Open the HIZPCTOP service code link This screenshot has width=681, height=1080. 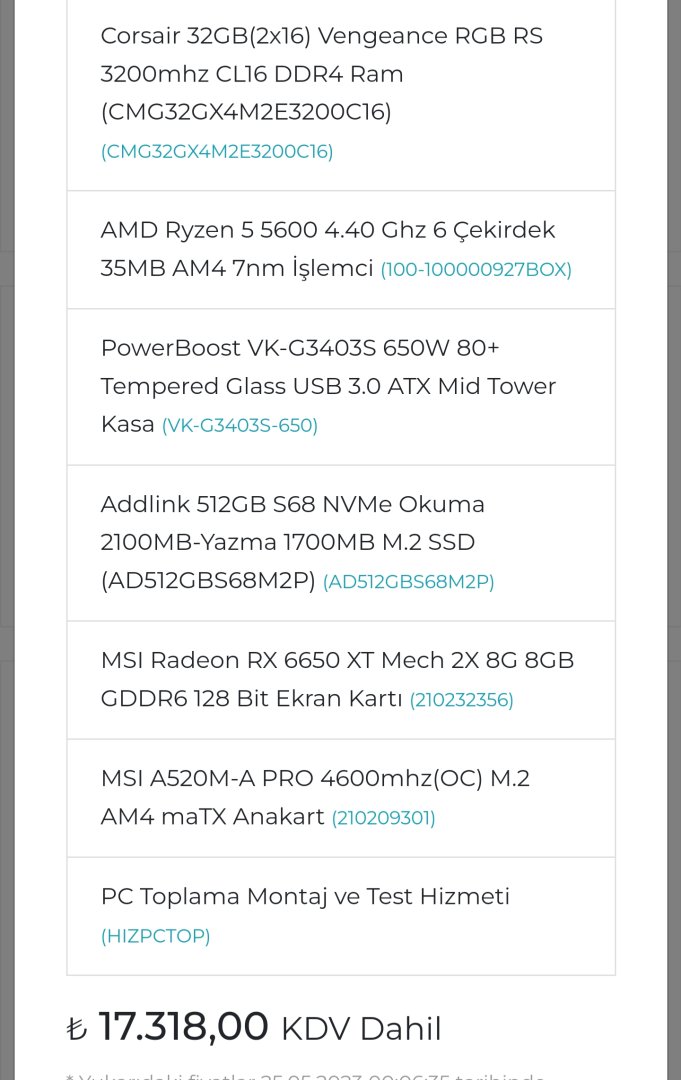(155, 936)
